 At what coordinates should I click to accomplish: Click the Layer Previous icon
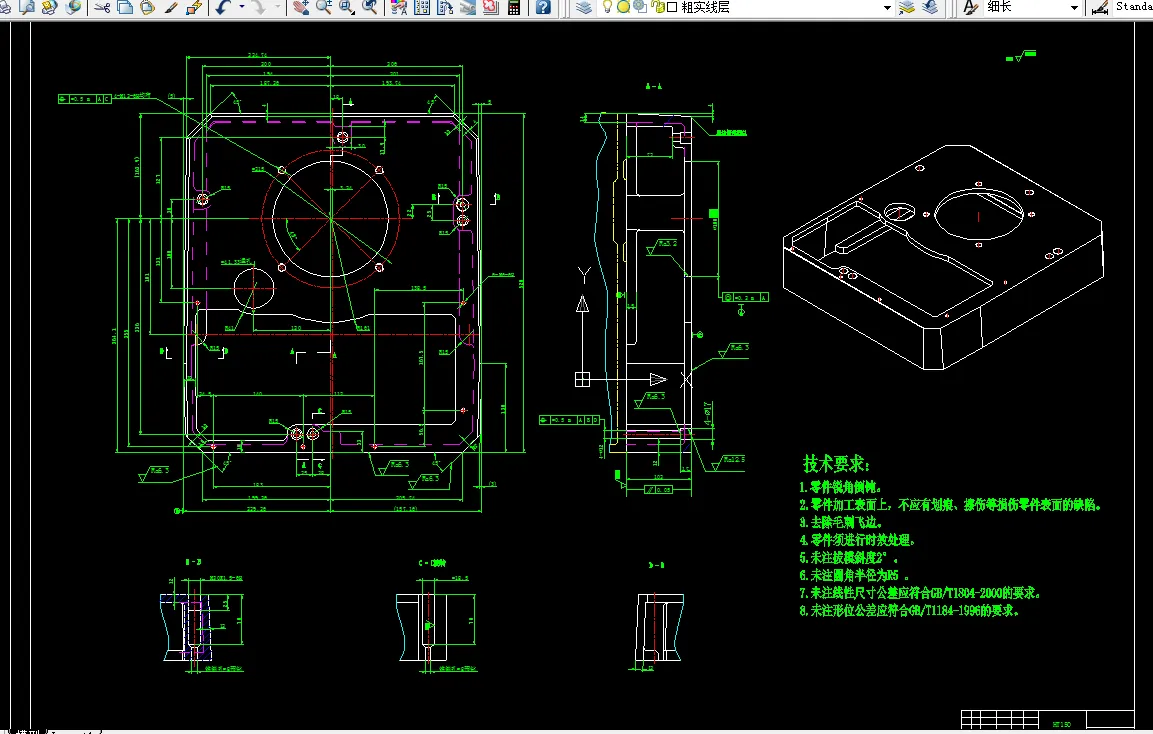pos(930,7)
